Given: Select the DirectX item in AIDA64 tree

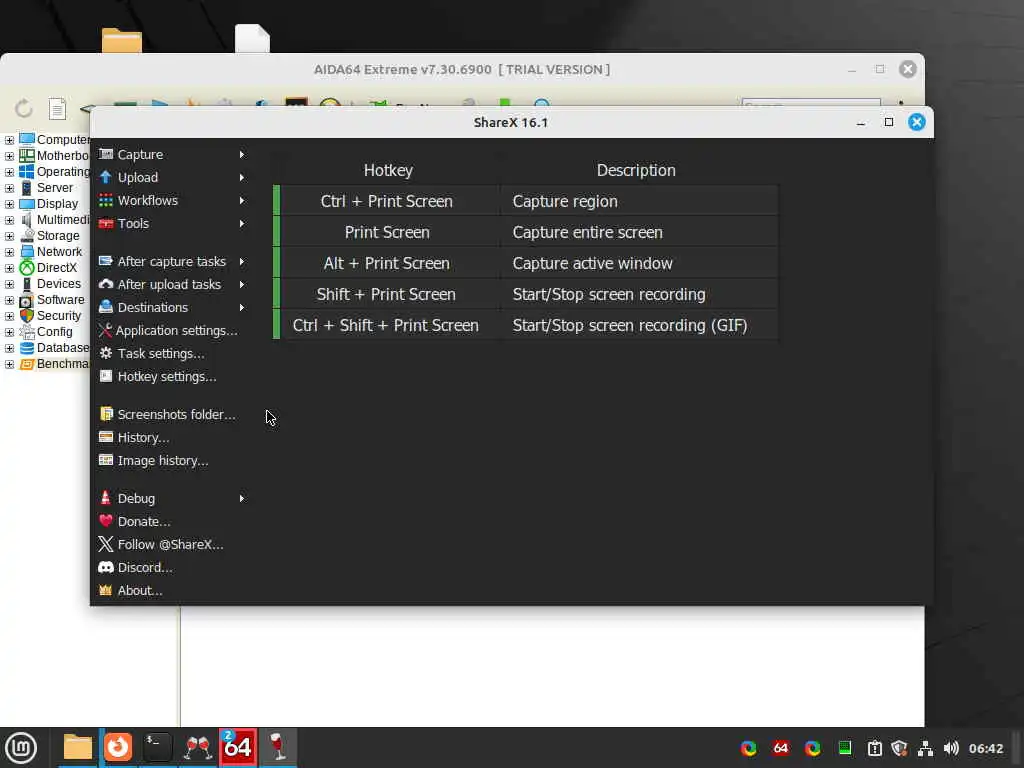Looking at the screenshot, I should [x=57, y=268].
